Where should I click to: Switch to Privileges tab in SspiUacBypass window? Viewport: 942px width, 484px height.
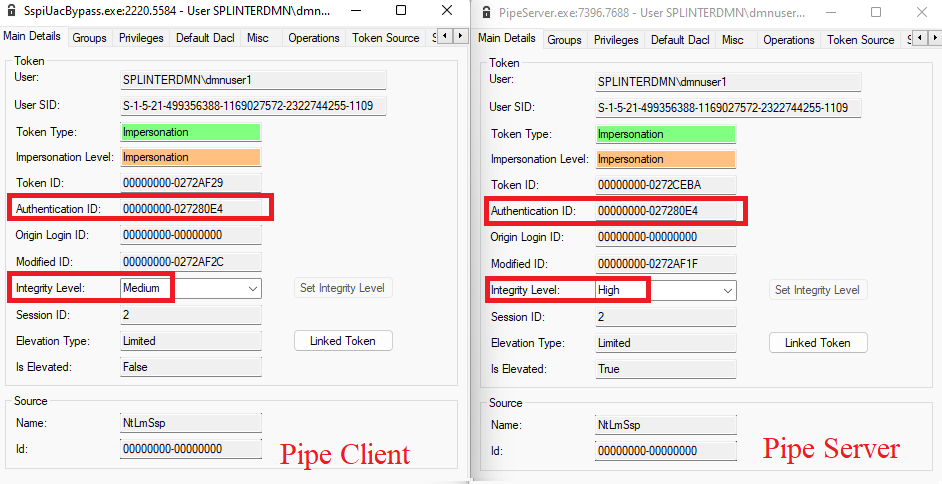coord(141,38)
